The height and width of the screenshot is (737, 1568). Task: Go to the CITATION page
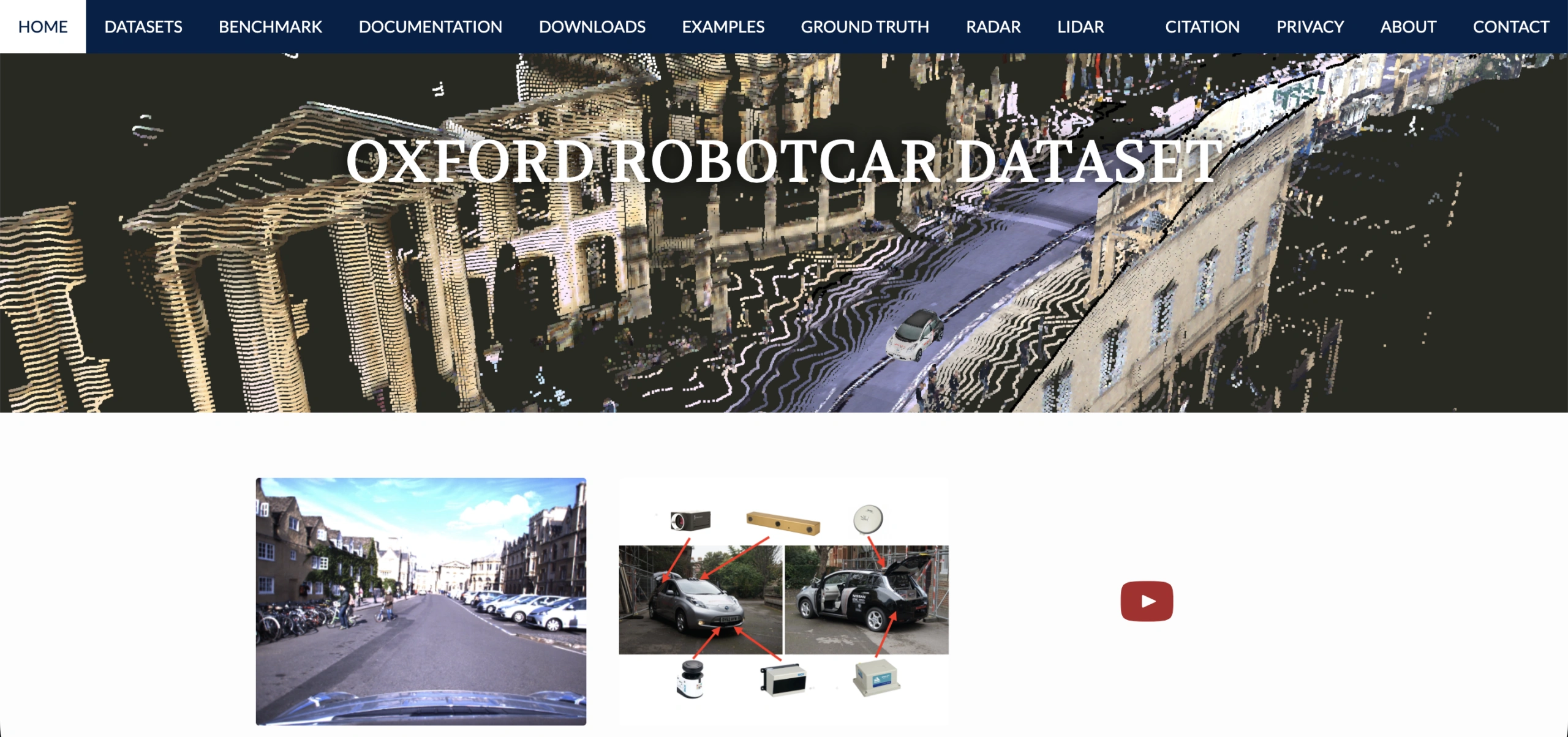tap(1202, 26)
